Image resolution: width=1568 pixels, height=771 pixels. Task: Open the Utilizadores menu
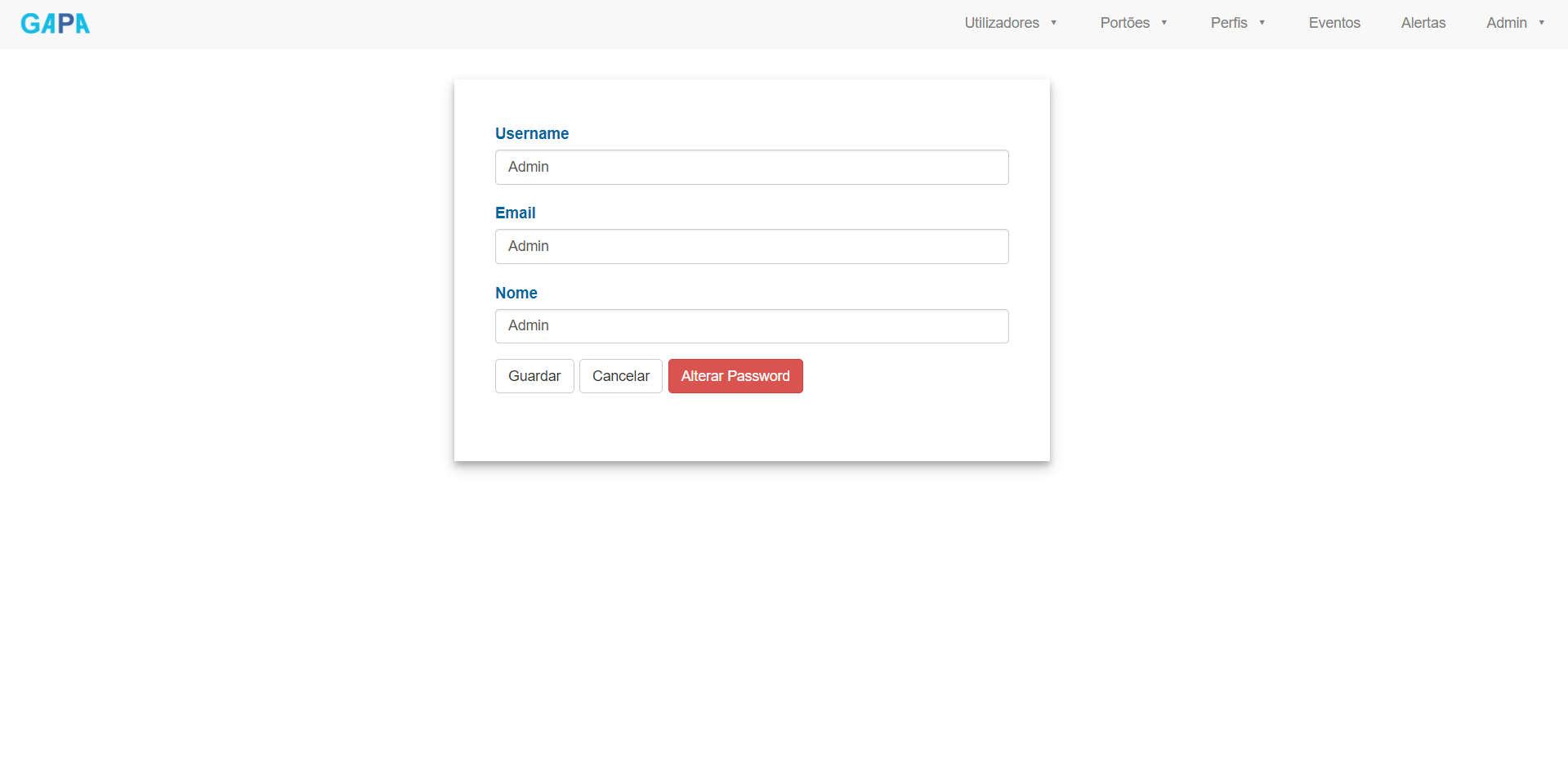click(1002, 23)
